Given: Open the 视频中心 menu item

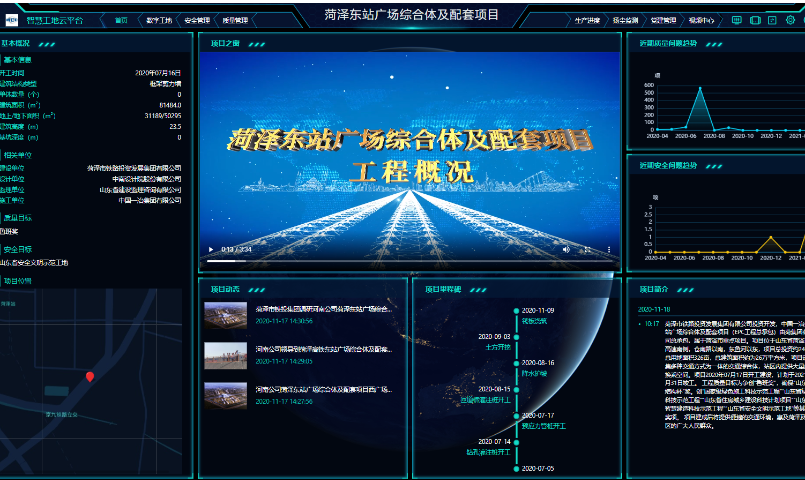Looking at the screenshot, I should click(x=702, y=20).
